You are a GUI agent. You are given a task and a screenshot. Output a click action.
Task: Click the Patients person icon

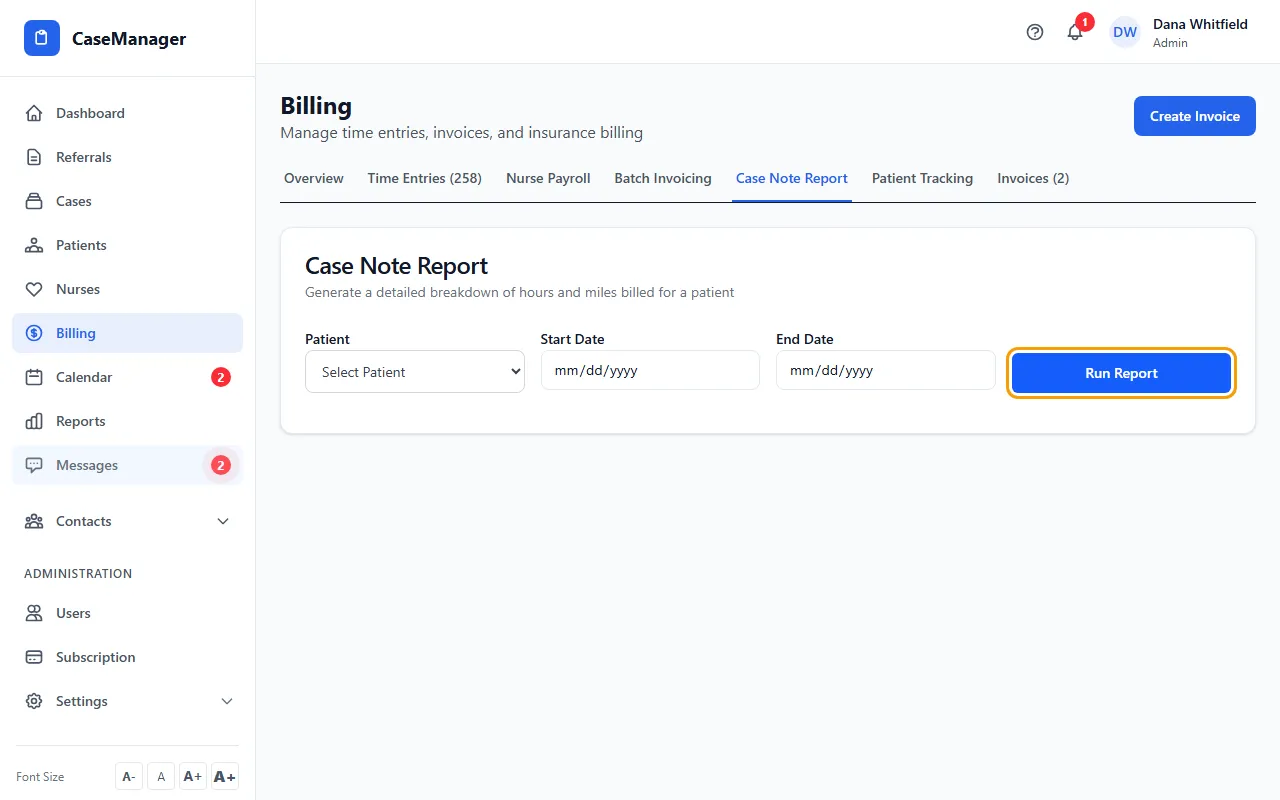tap(34, 245)
